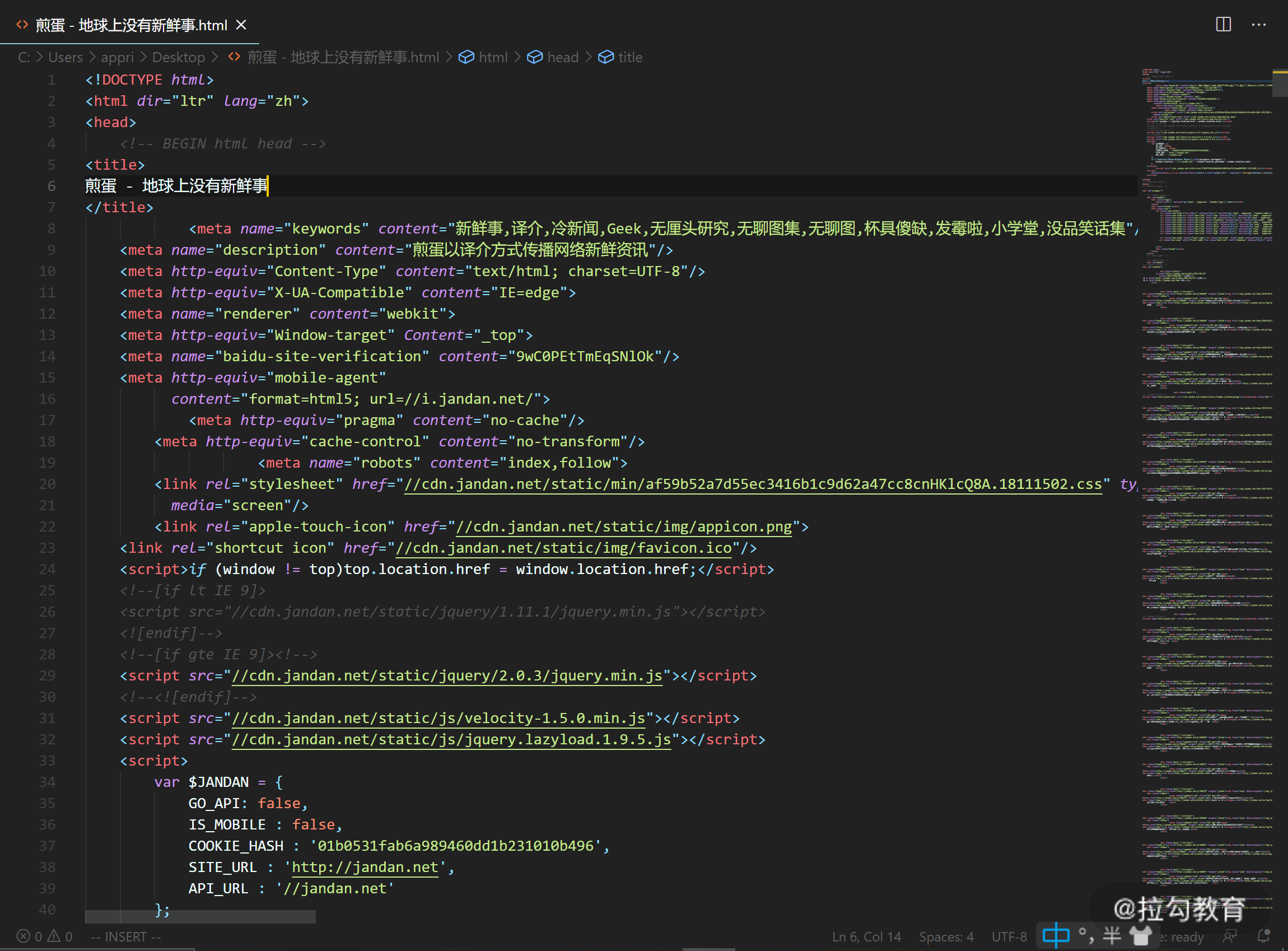This screenshot has width=1288, height=951.
Task: Click the closing </title> tag
Action: [119, 207]
